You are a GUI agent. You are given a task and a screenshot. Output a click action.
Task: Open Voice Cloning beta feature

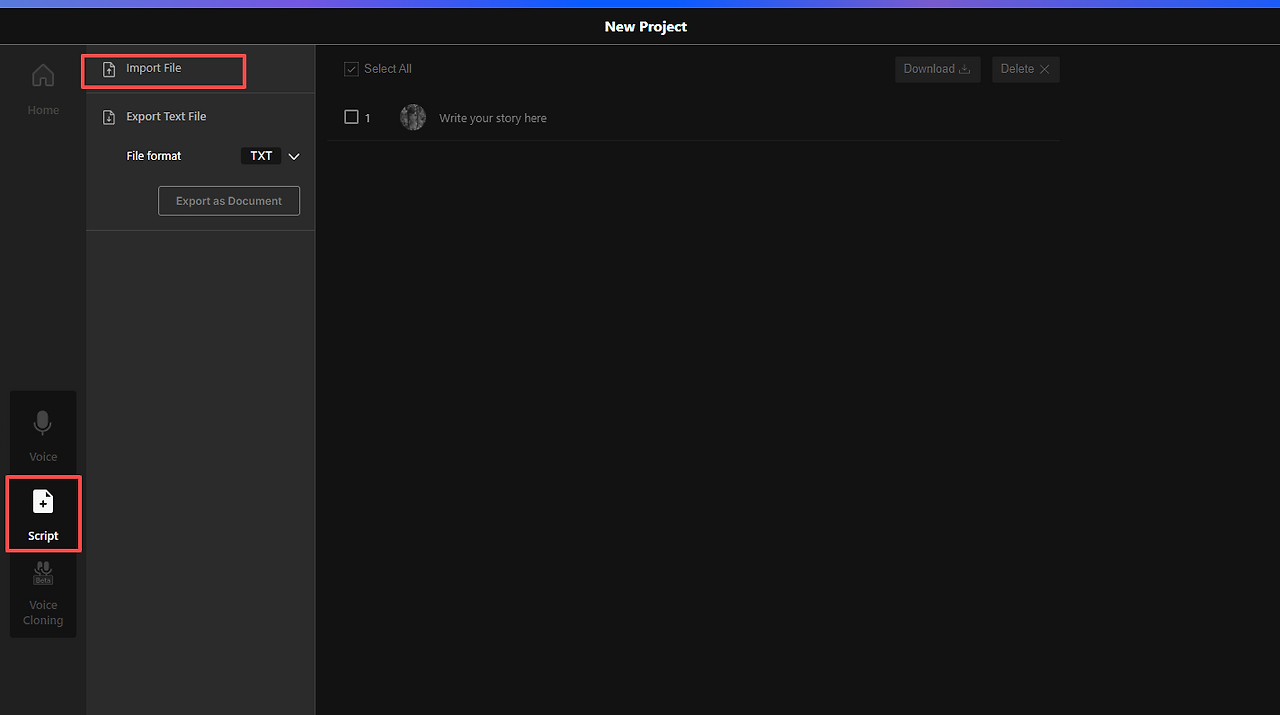coord(43,594)
